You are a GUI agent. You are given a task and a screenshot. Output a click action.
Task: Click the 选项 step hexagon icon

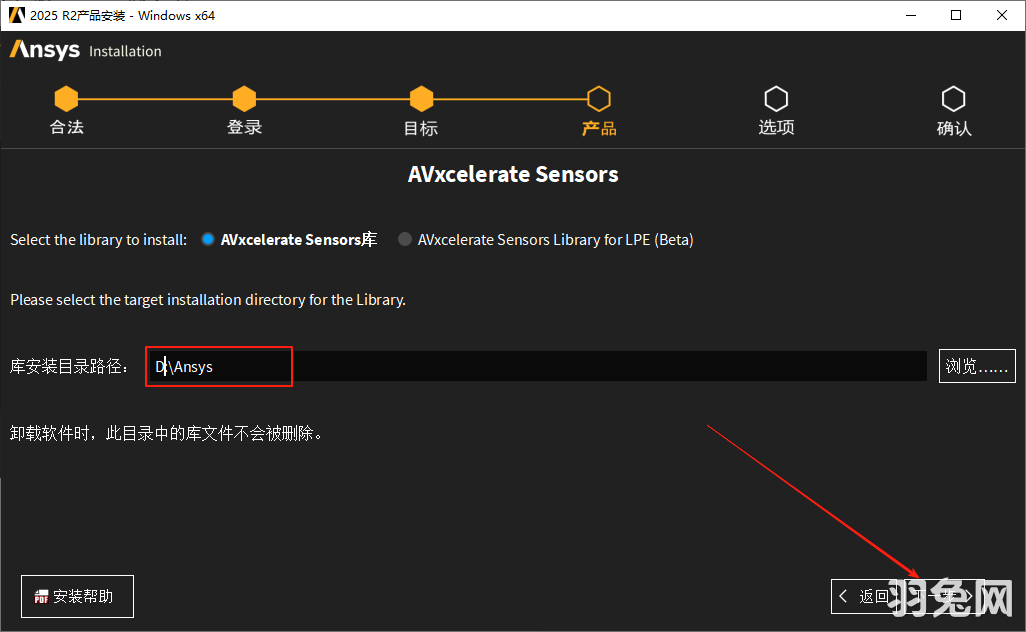pyautogui.click(x=776, y=99)
